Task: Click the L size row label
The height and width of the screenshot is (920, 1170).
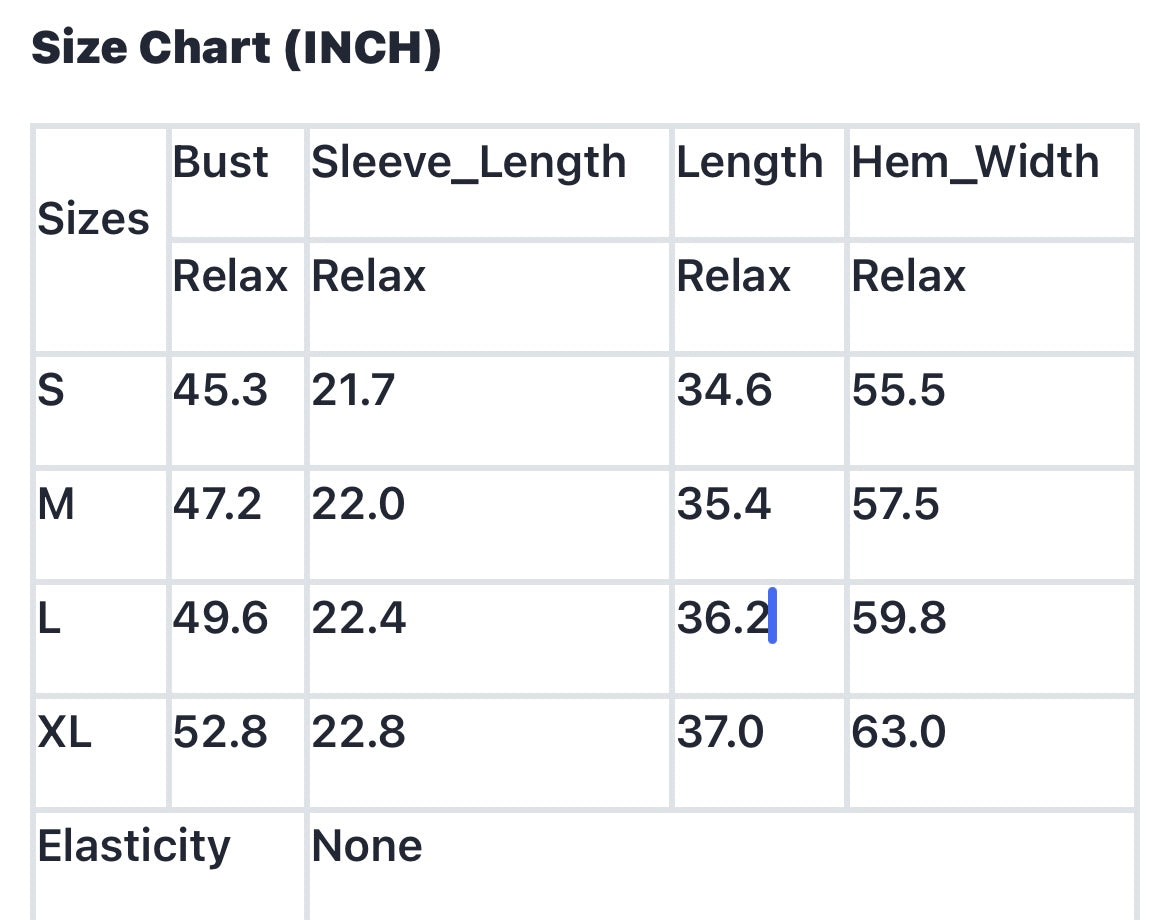Action: click(x=49, y=619)
